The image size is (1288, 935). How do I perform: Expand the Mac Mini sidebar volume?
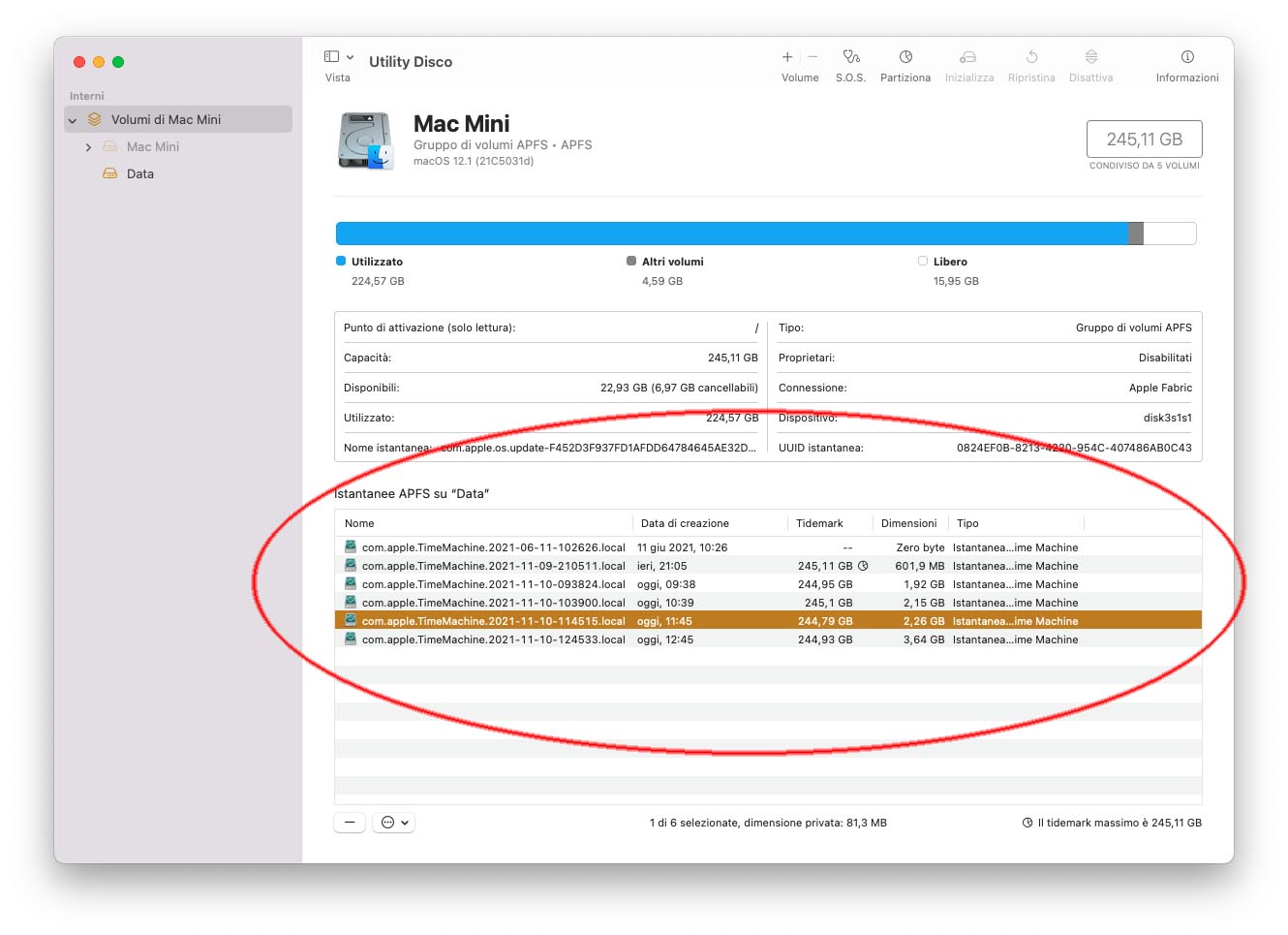tap(88, 147)
